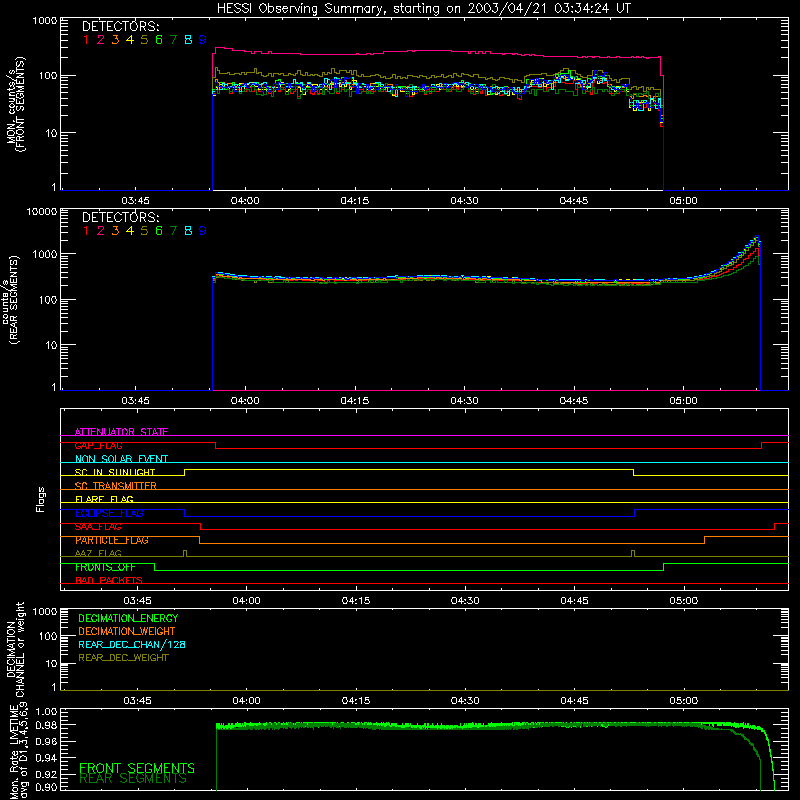Viewport: 800px width, 800px height.
Task: Click the REAR SEGMENTS livetime legend label
Action: (x=133, y=779)
